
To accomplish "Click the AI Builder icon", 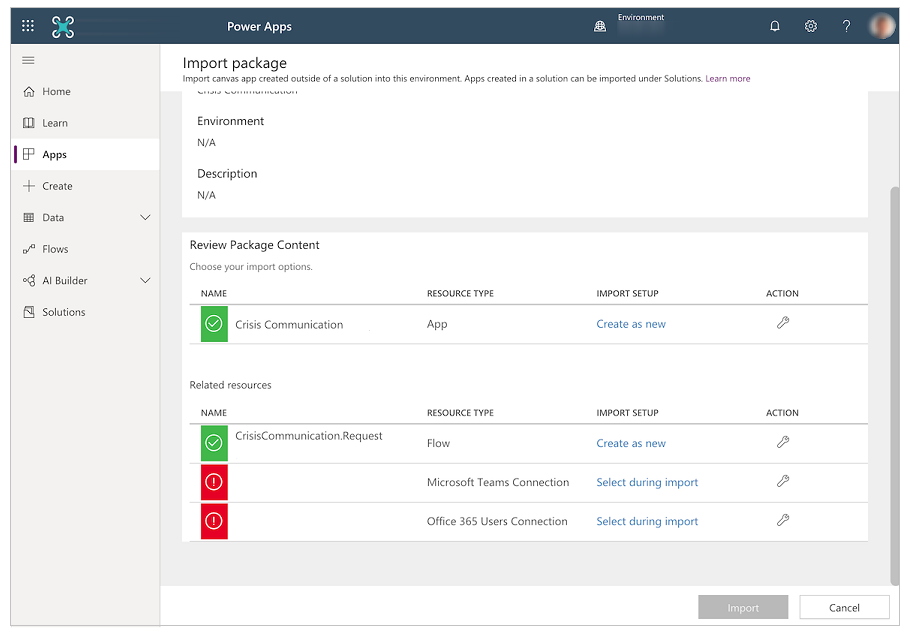I will (28, 281).
